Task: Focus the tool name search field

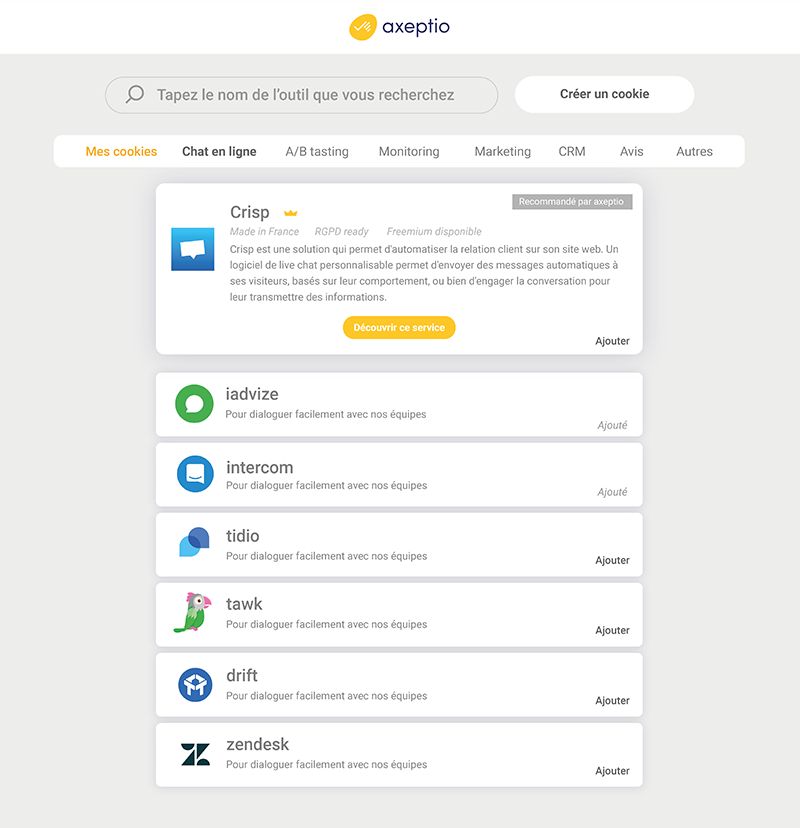Action: [x=302, y=95]
